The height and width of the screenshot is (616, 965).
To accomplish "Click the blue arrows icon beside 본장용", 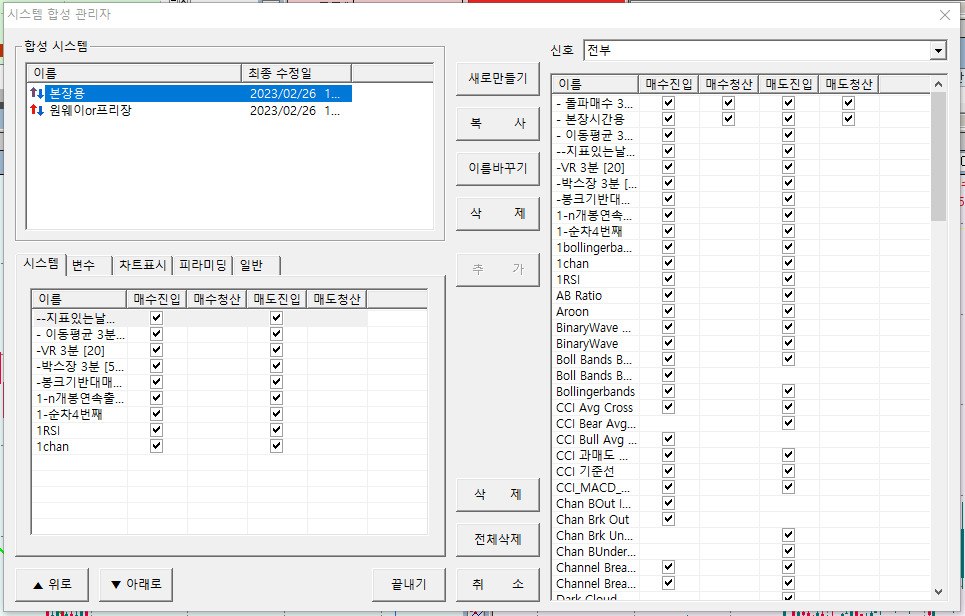I will tap(38, 93).
